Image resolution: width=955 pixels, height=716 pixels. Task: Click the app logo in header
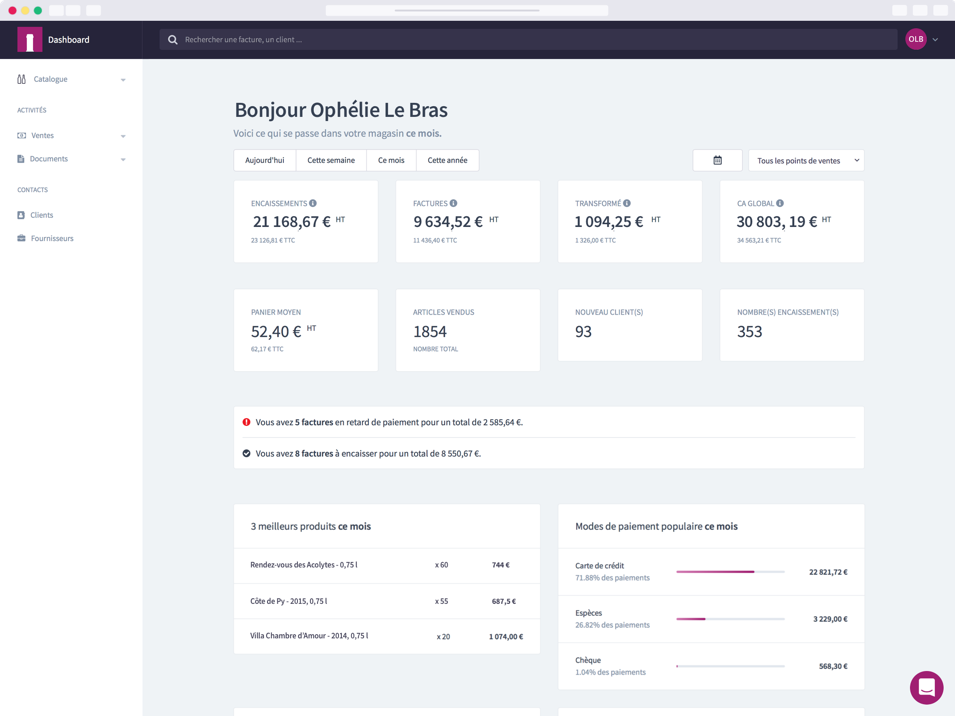(30, 40)
